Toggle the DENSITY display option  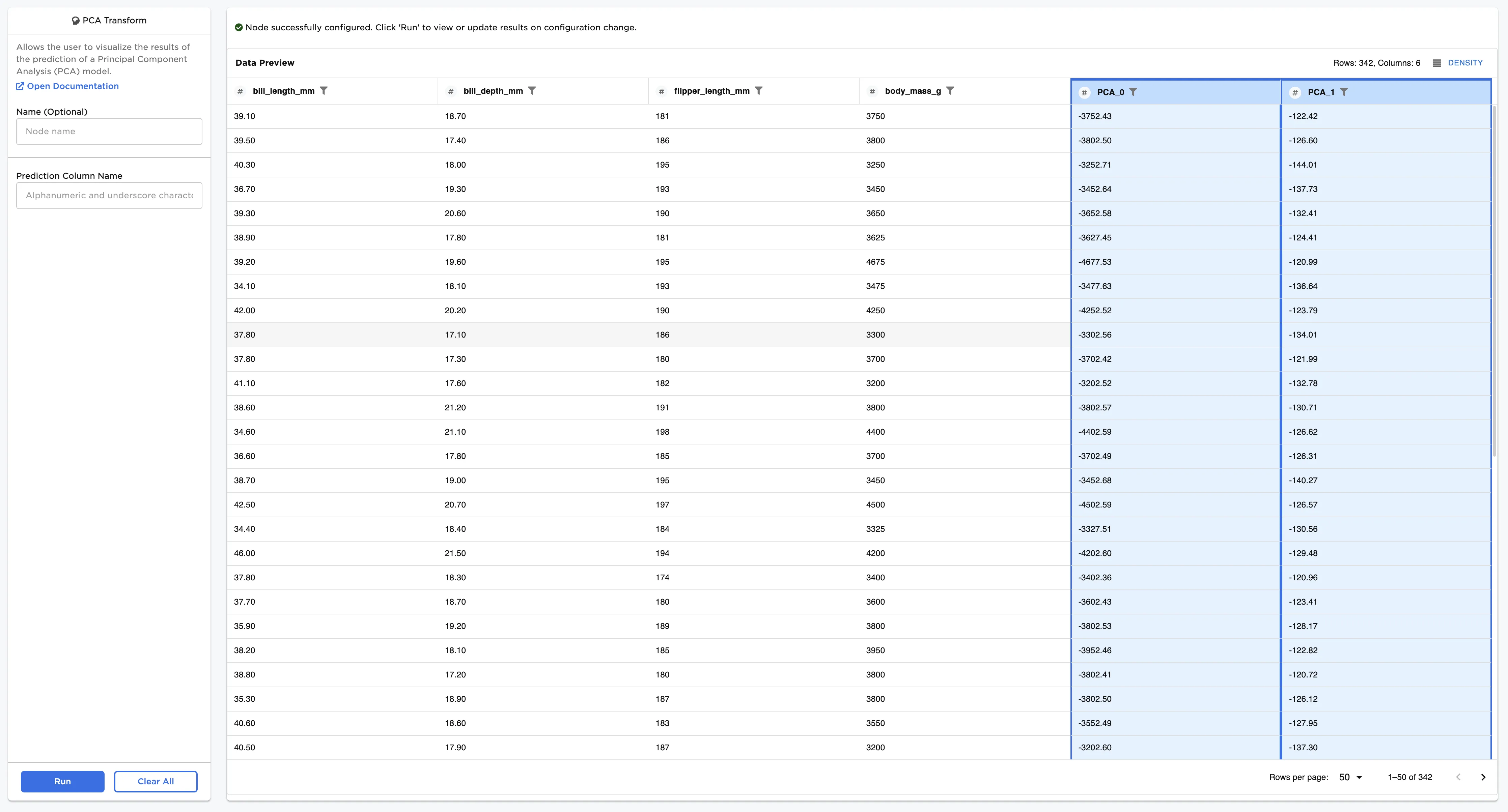coord(1465,63)
